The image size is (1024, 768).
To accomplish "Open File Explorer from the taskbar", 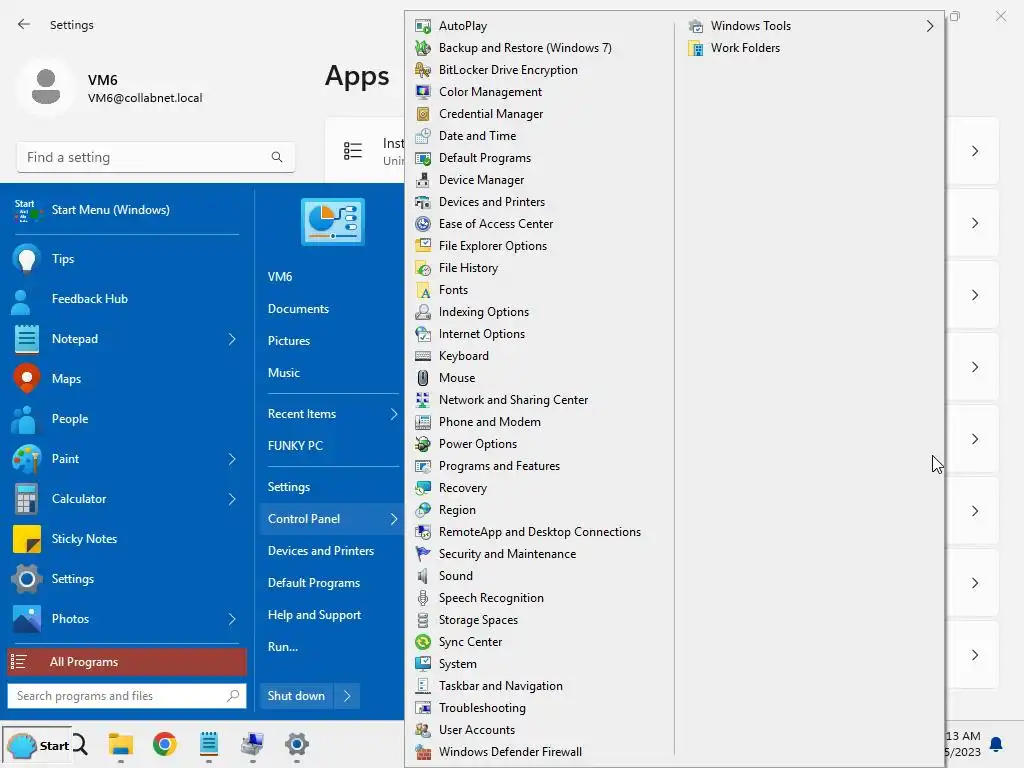I will pyautogui.click(x=121, y=744).
